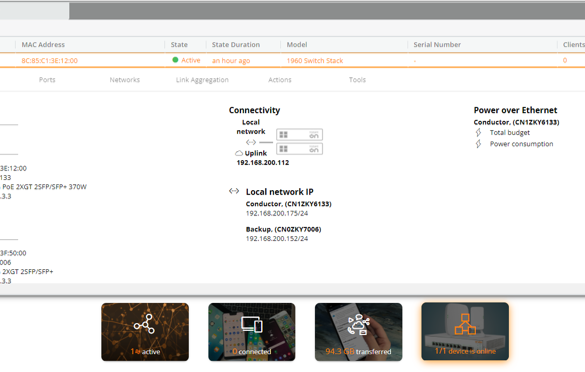Click the Power over Ethernet heading
The width and height of the screenshot is (585, 372).
click(515, 110)
